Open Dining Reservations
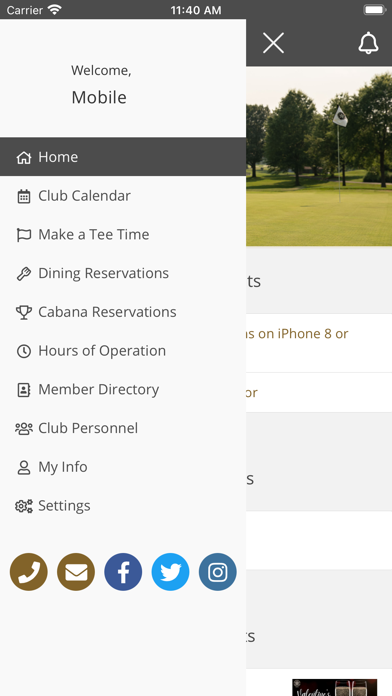This screenshot has width=392, height=696. pos(123,273)
